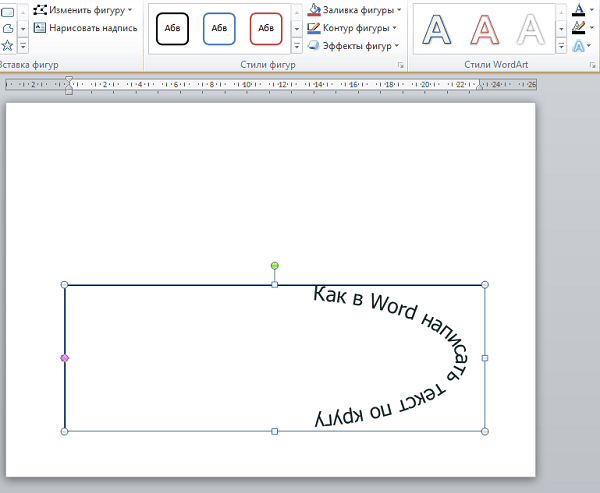Expand the shapes gallery list
The image size is (600, 493).
click(23, 46)
